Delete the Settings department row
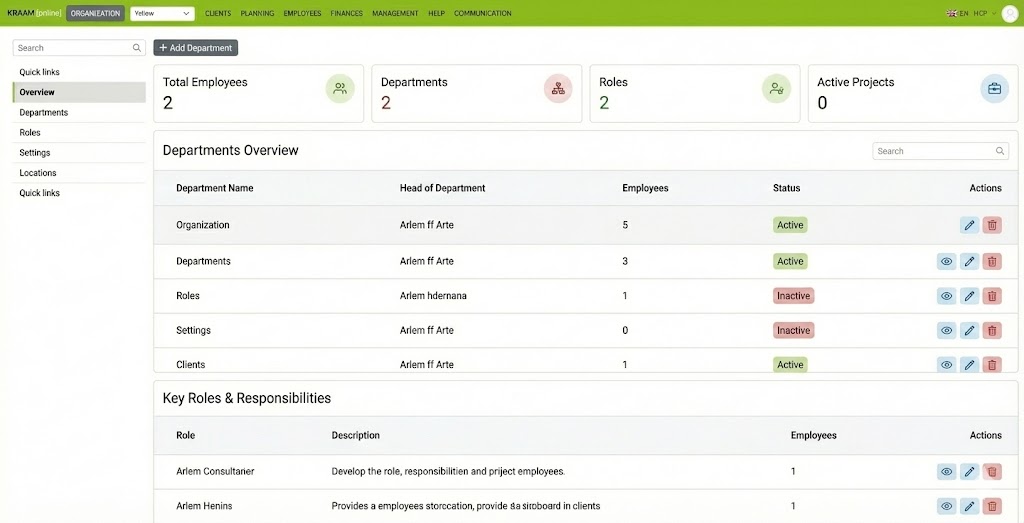Screen dimensions: 1024x523 [992, 330]
